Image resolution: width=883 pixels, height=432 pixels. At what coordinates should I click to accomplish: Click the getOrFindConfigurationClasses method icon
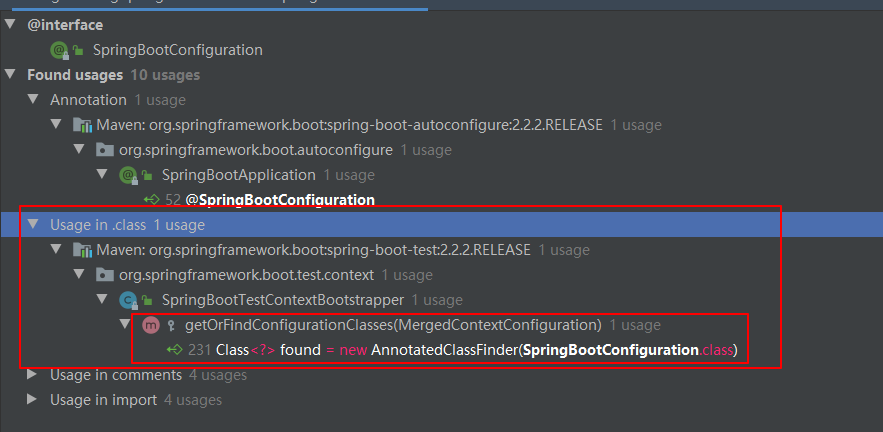pyautogui.click(x=150, y=325)
